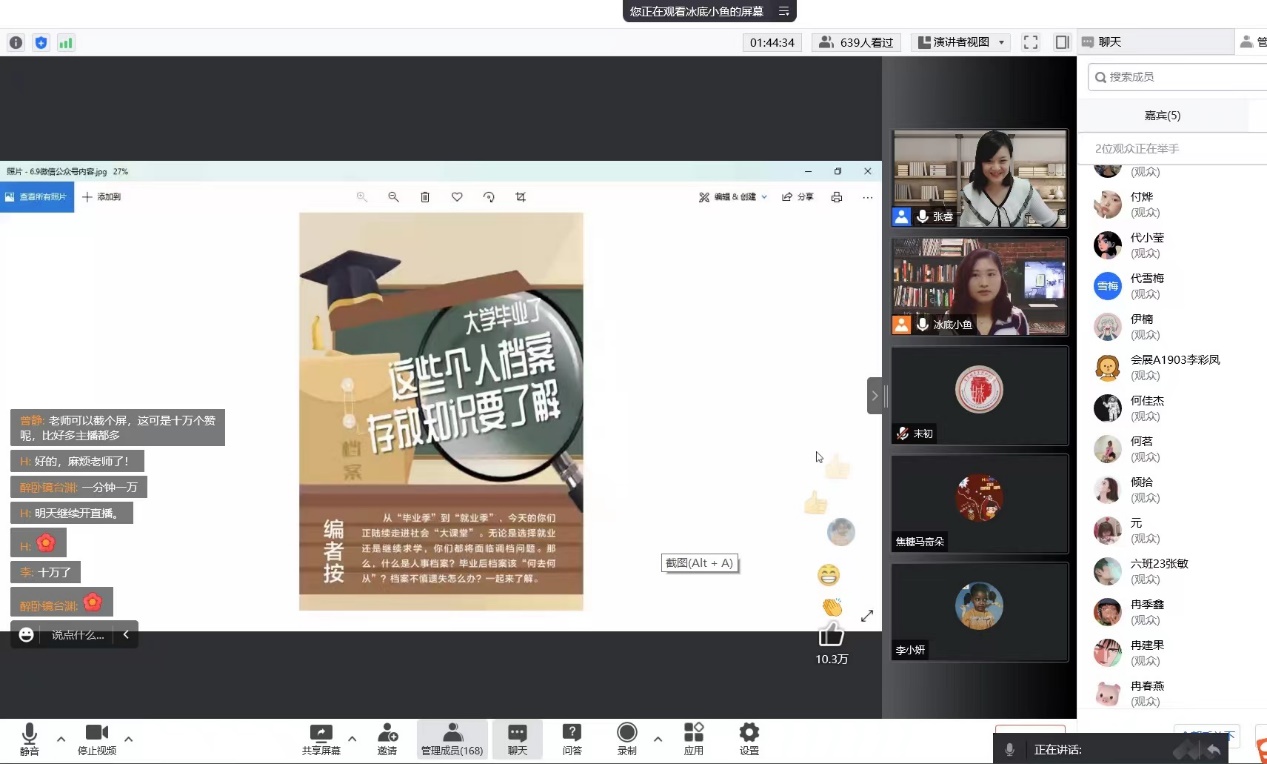Screen dimensions: 1267x764
Task: Switch to the 嘉宾(5) tab
Action: click(x=1162, y=115)
